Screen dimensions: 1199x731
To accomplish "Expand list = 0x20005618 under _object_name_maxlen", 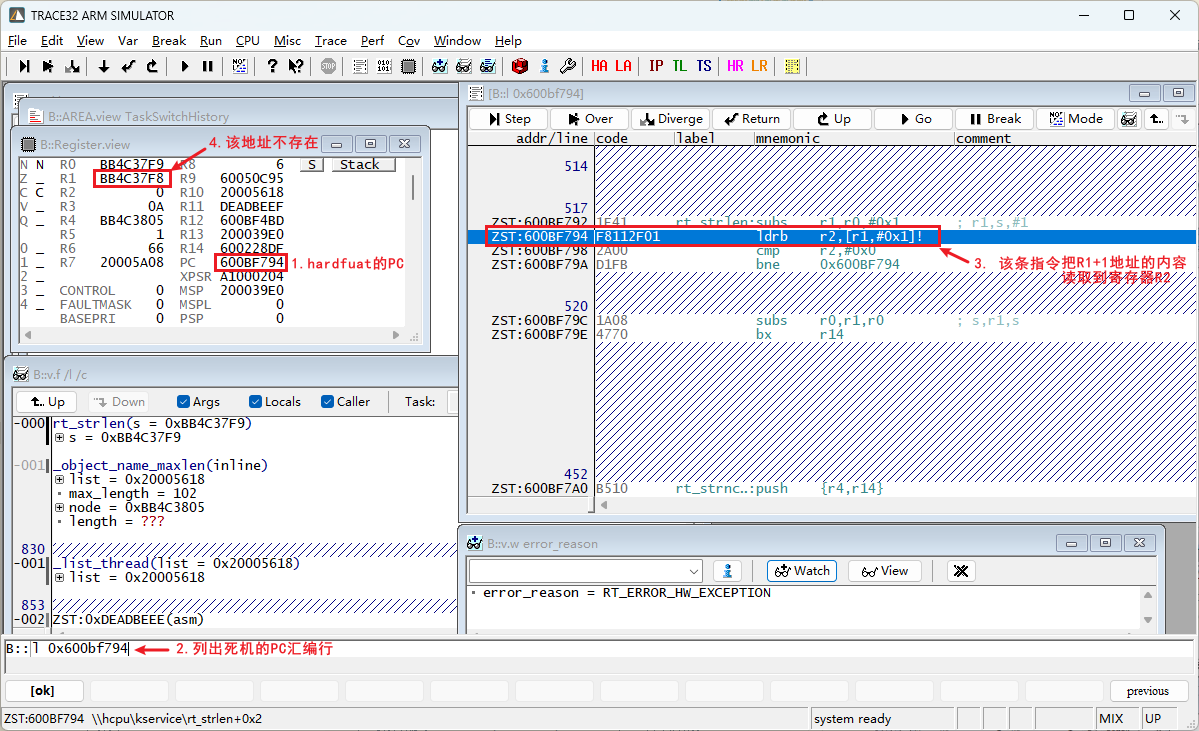I will [x=60, y=479].
